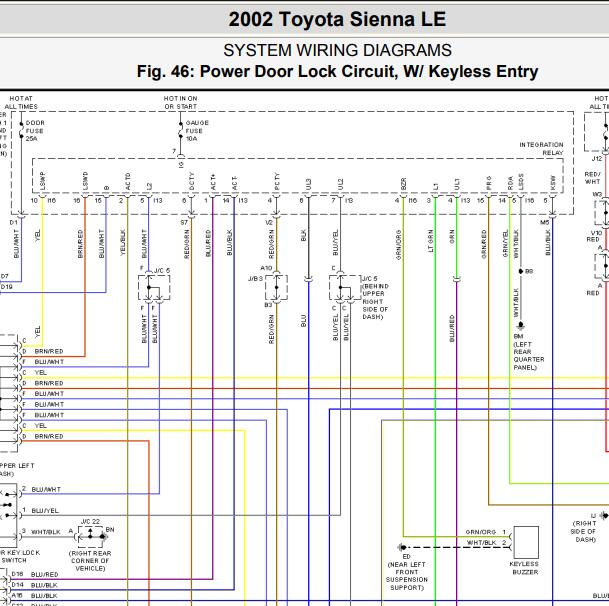Click the UL2 relay pin label
This screenshot has height=606, width=609.
click(x=340, y=184)
